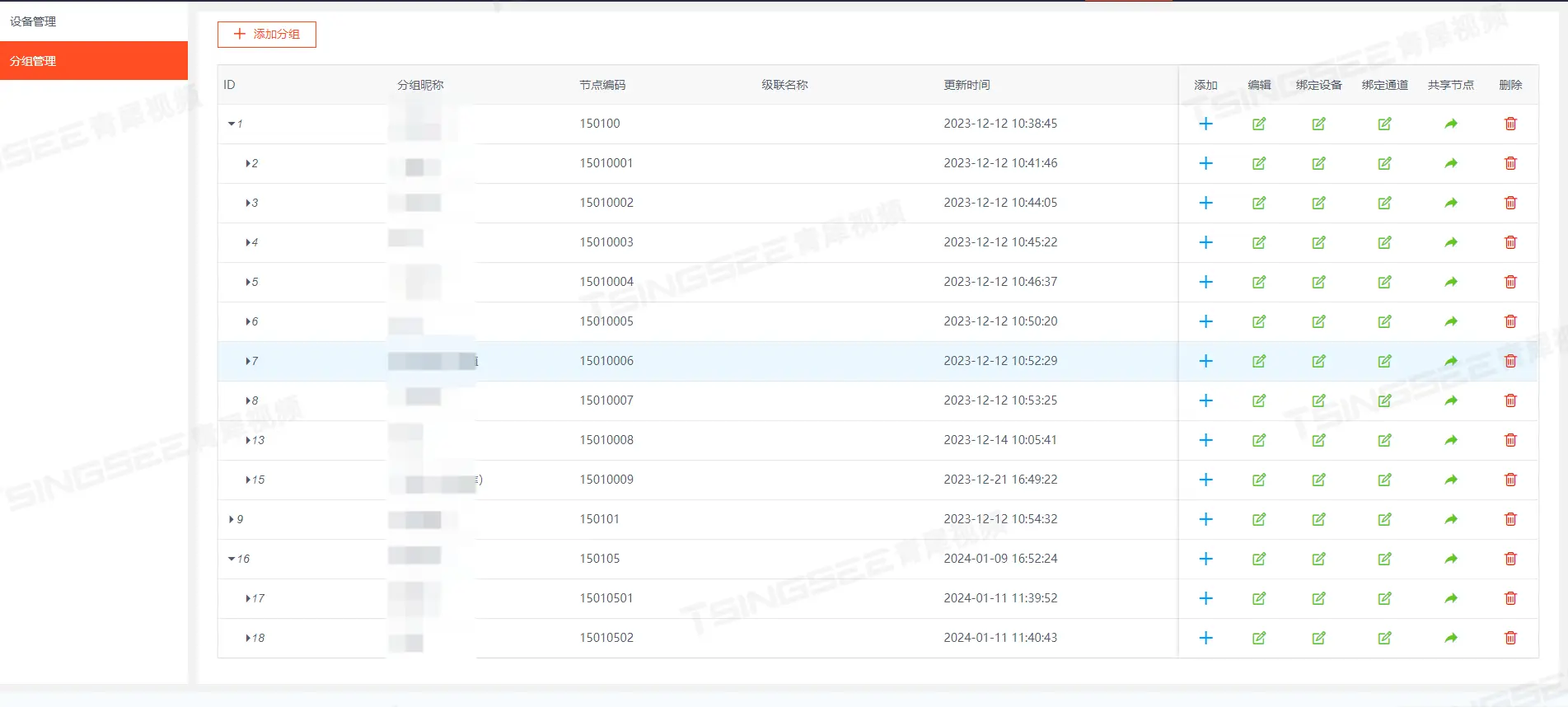The width and height of the screenshot is (1568, 707).
Task: Click the 共享节点 column header
Action: tap(1450, 85)
